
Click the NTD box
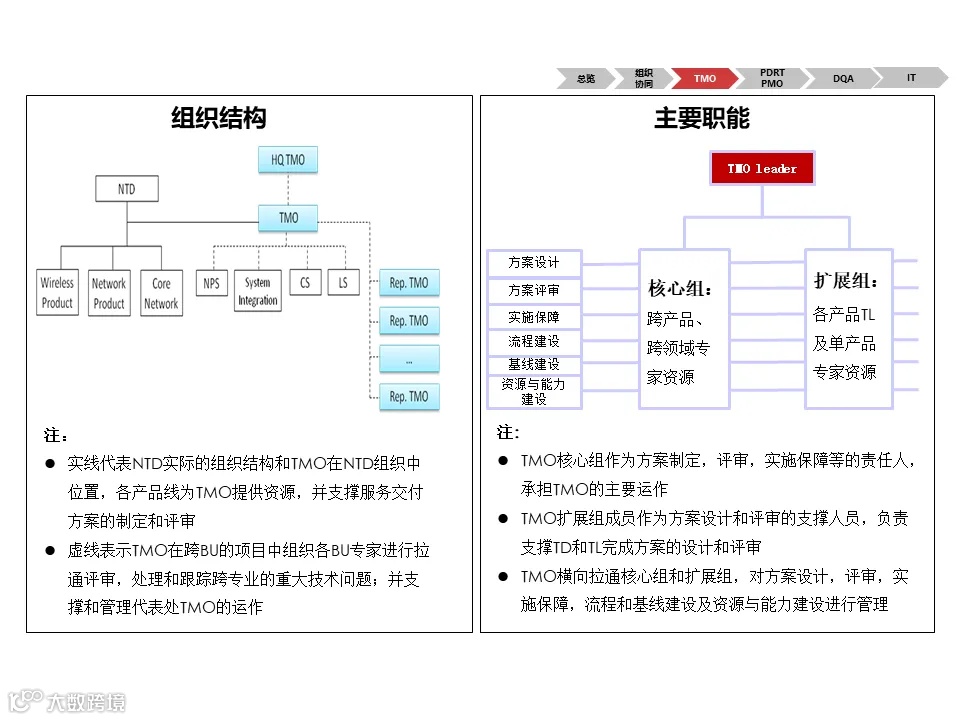click(x=126, y=188)
